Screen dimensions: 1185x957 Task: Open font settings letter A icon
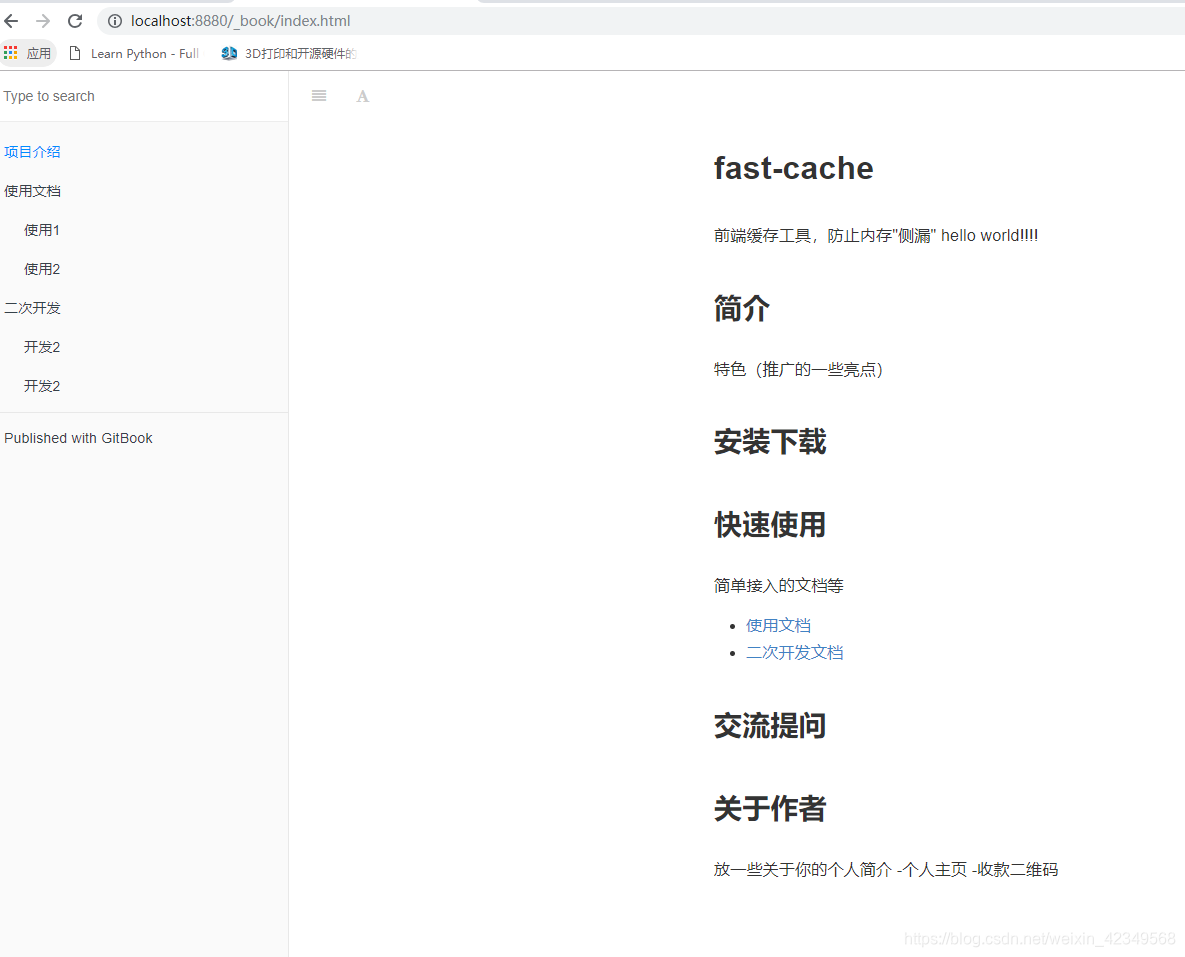tap(363, 96)
